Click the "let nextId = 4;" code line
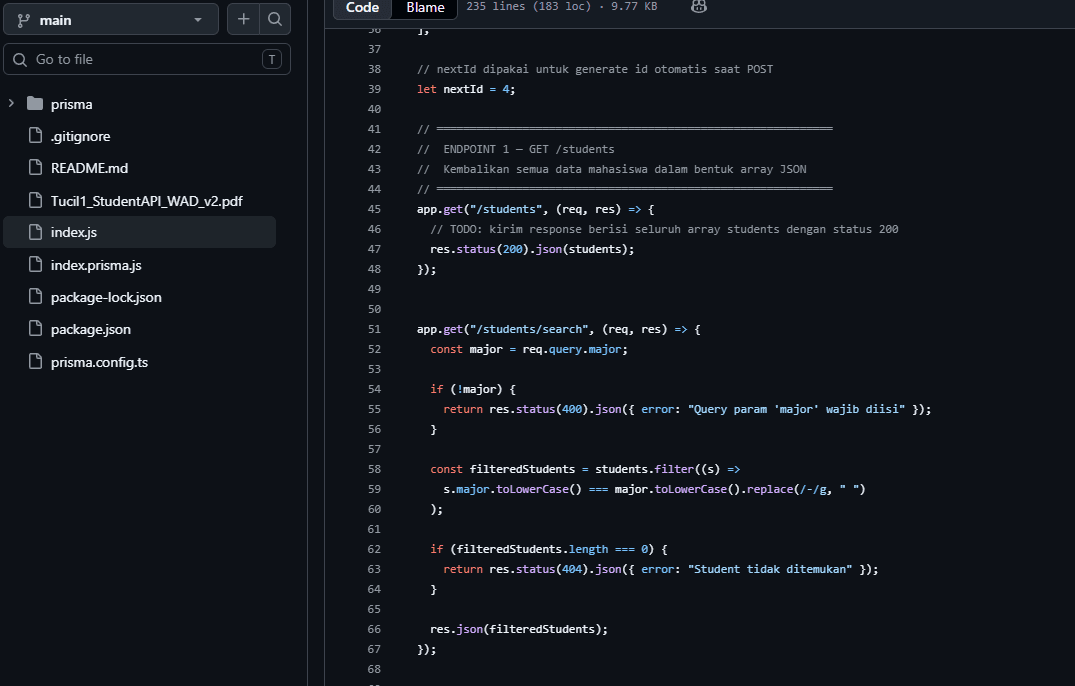Viewport: 1075px width, 686px height. pos(466,89)
